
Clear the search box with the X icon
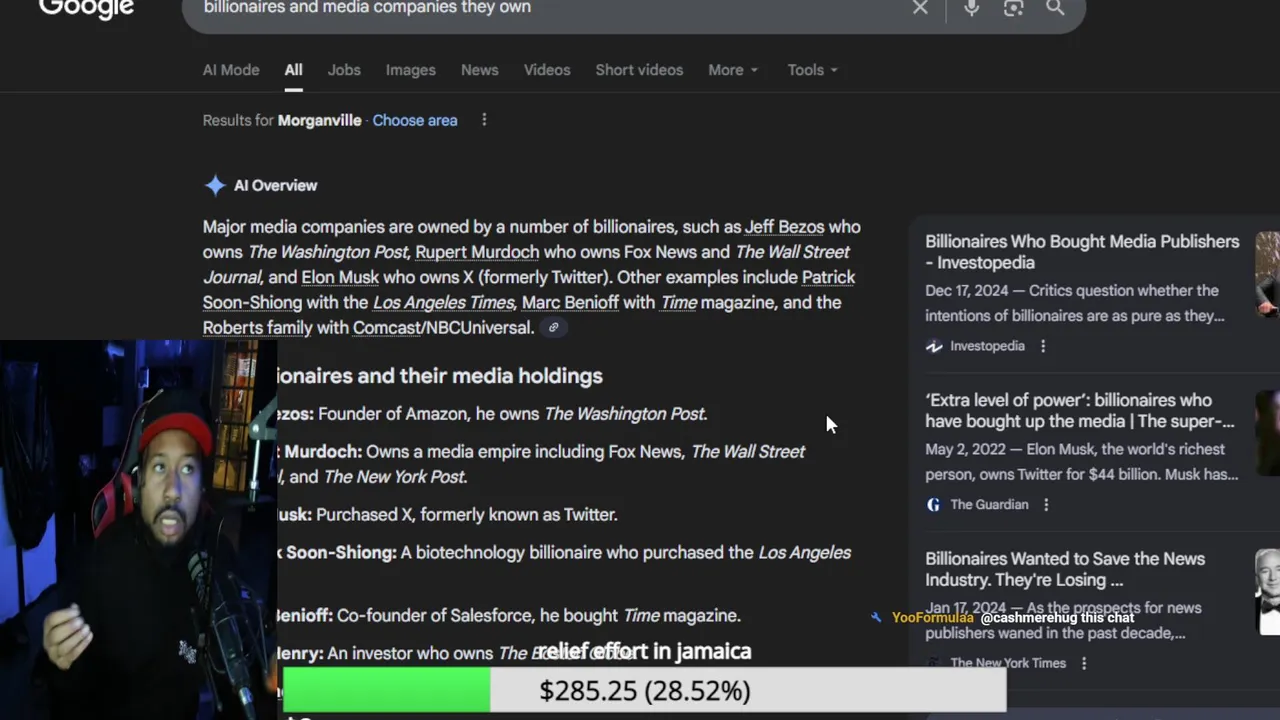click(x=920, y=8)
